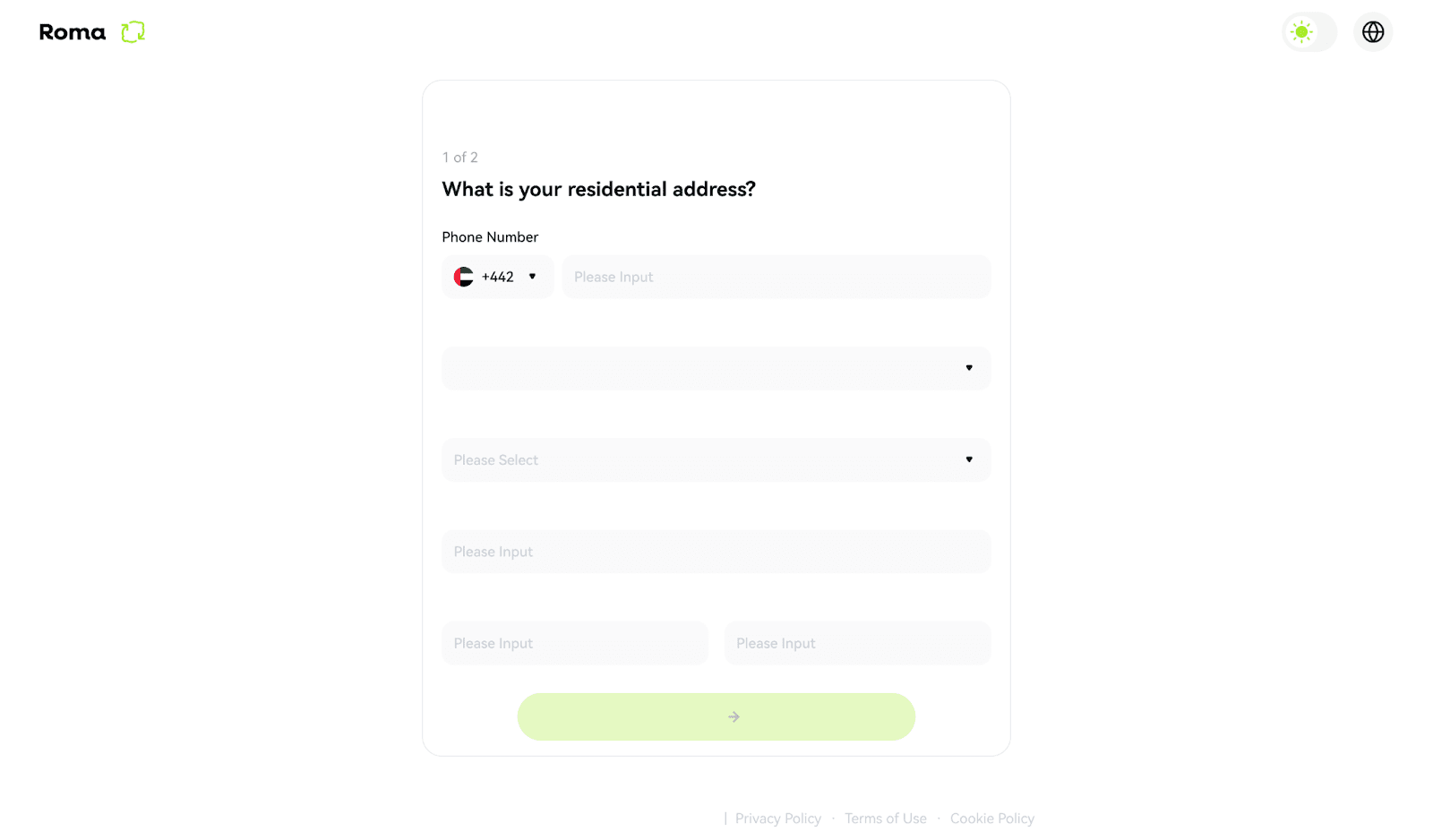Open the Privacy Policy page
The image size is (1433, 840).
coord(777,818)
